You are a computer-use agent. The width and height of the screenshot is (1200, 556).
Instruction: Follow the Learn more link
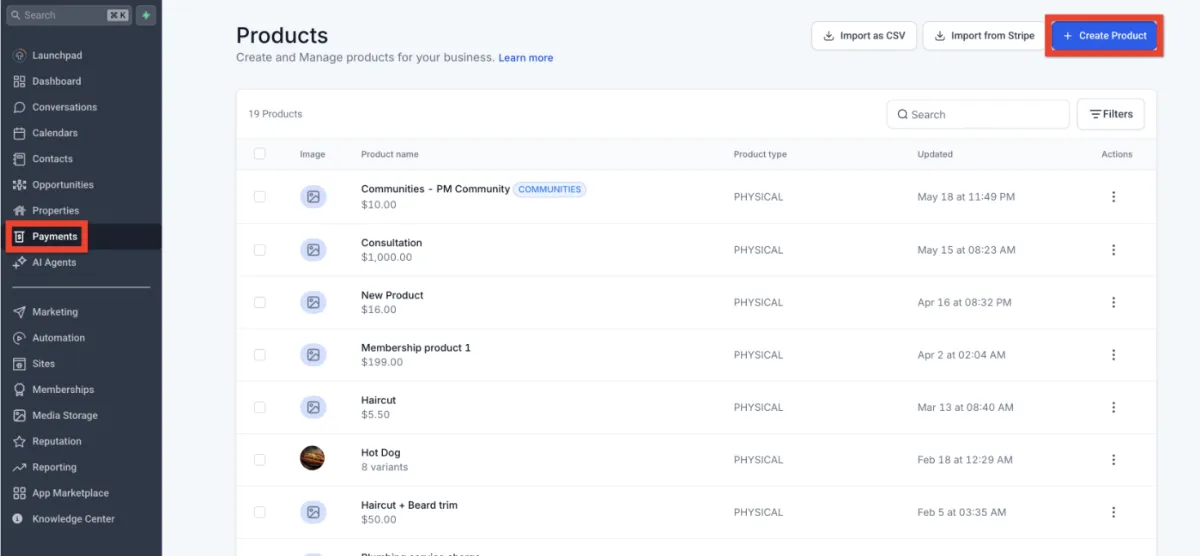coord(526,58)
